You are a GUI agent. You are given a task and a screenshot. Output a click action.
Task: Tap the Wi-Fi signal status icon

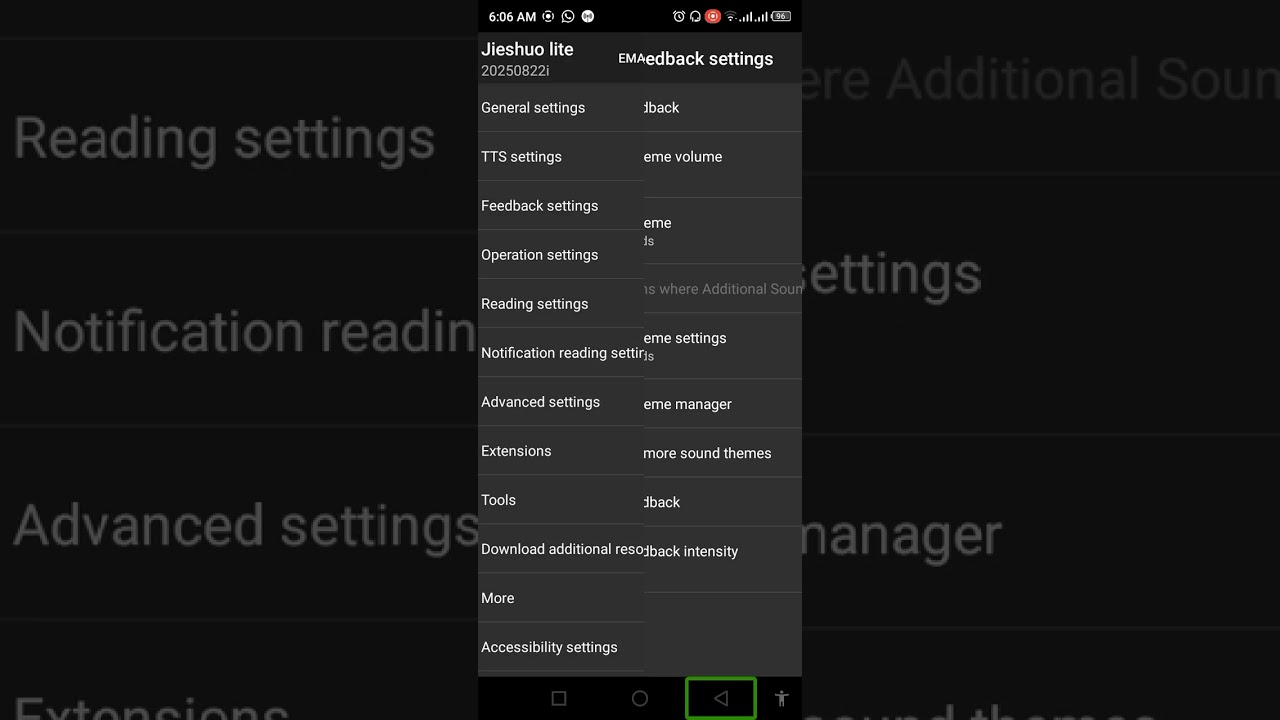(x=731, y=16)
